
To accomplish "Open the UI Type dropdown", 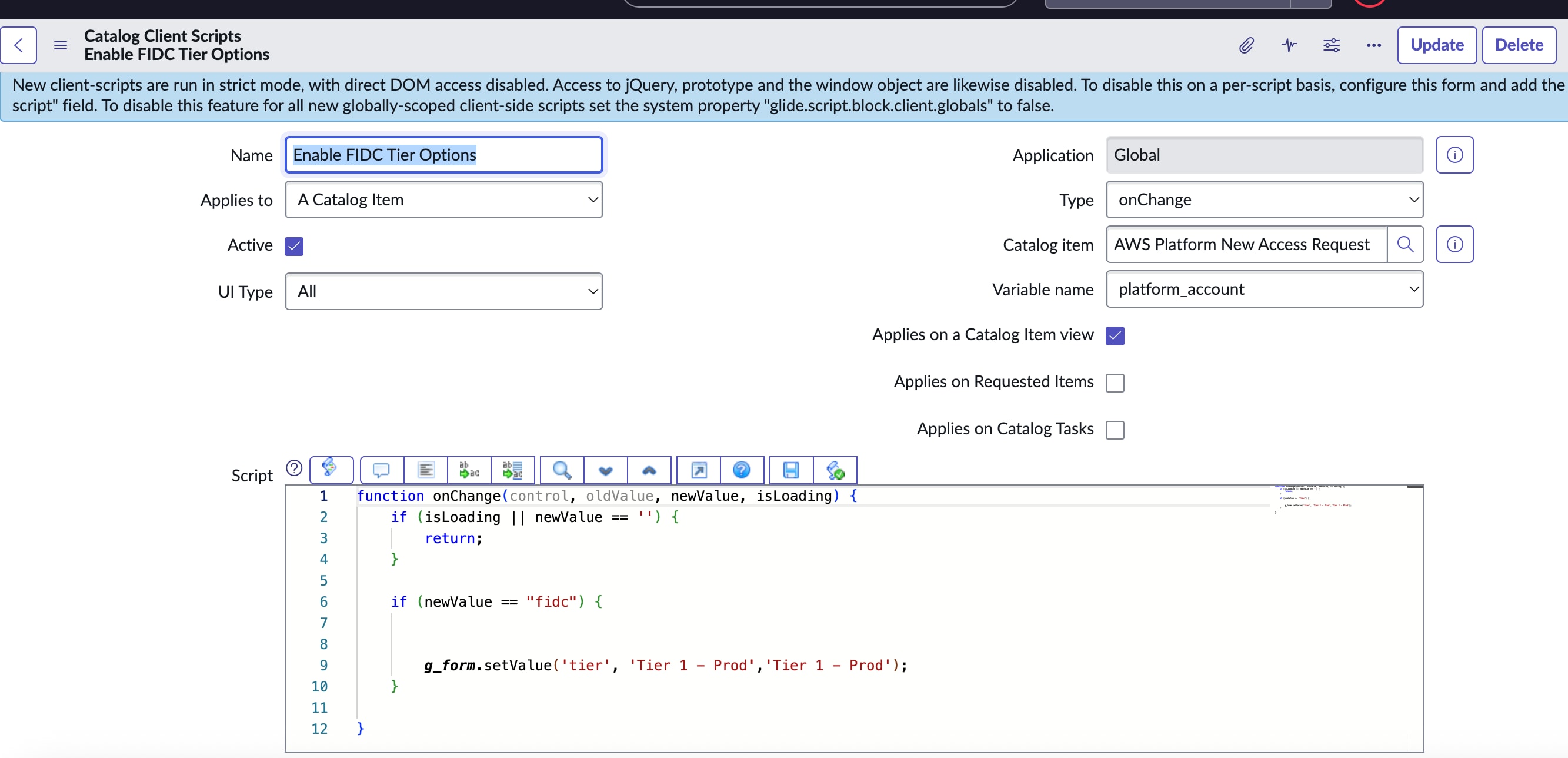I will click(443, 291).
